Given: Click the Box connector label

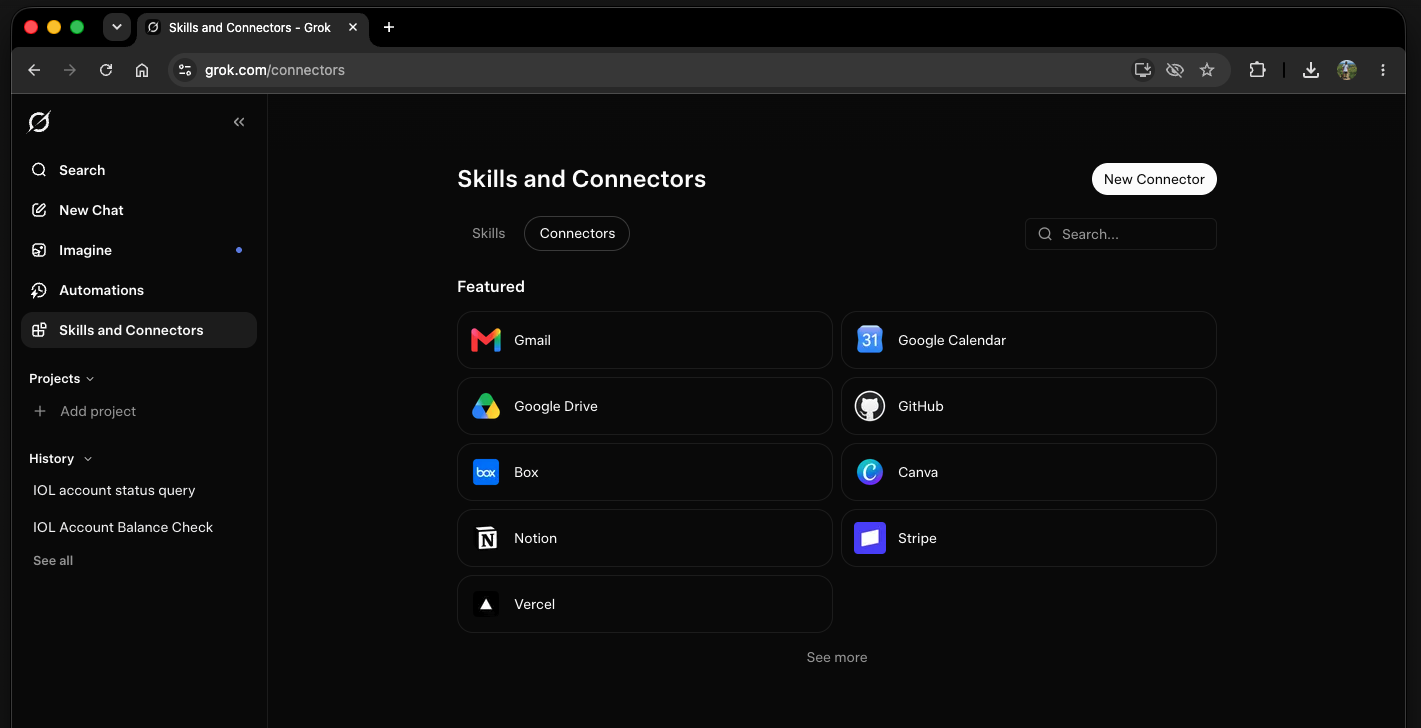Looking at the screenshot, I should 526,472.
